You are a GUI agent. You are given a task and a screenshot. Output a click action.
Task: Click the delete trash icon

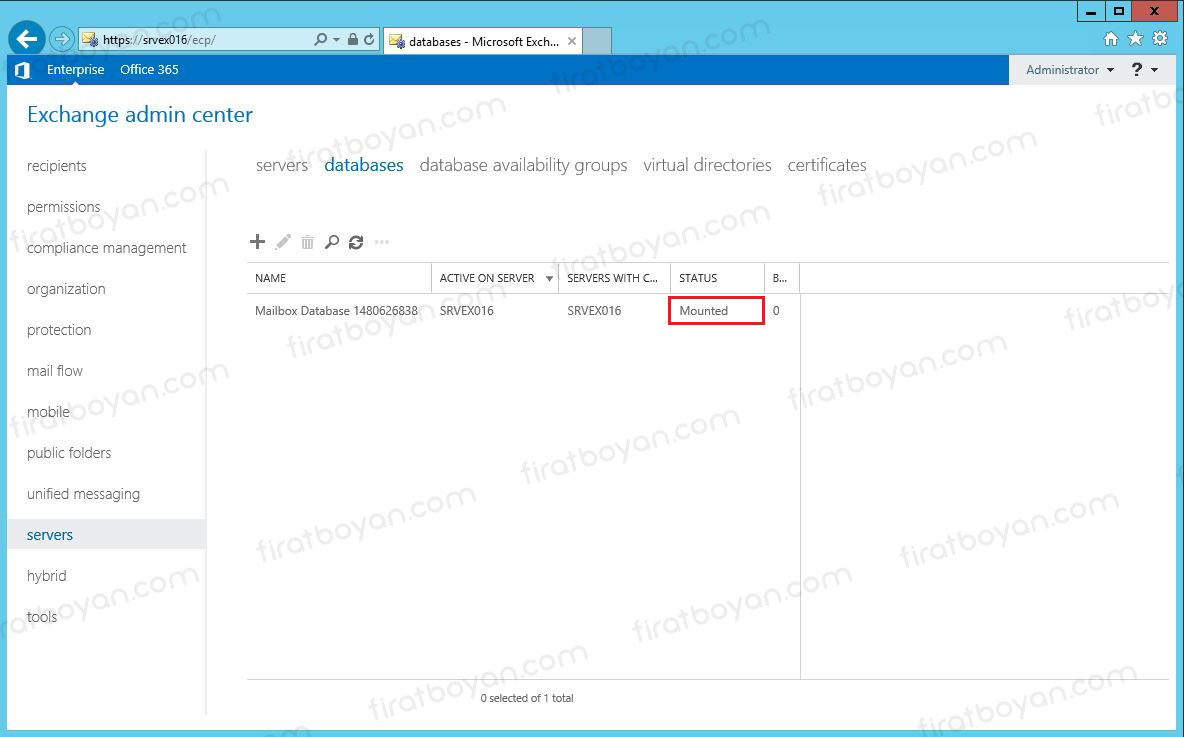coord(307,242)
